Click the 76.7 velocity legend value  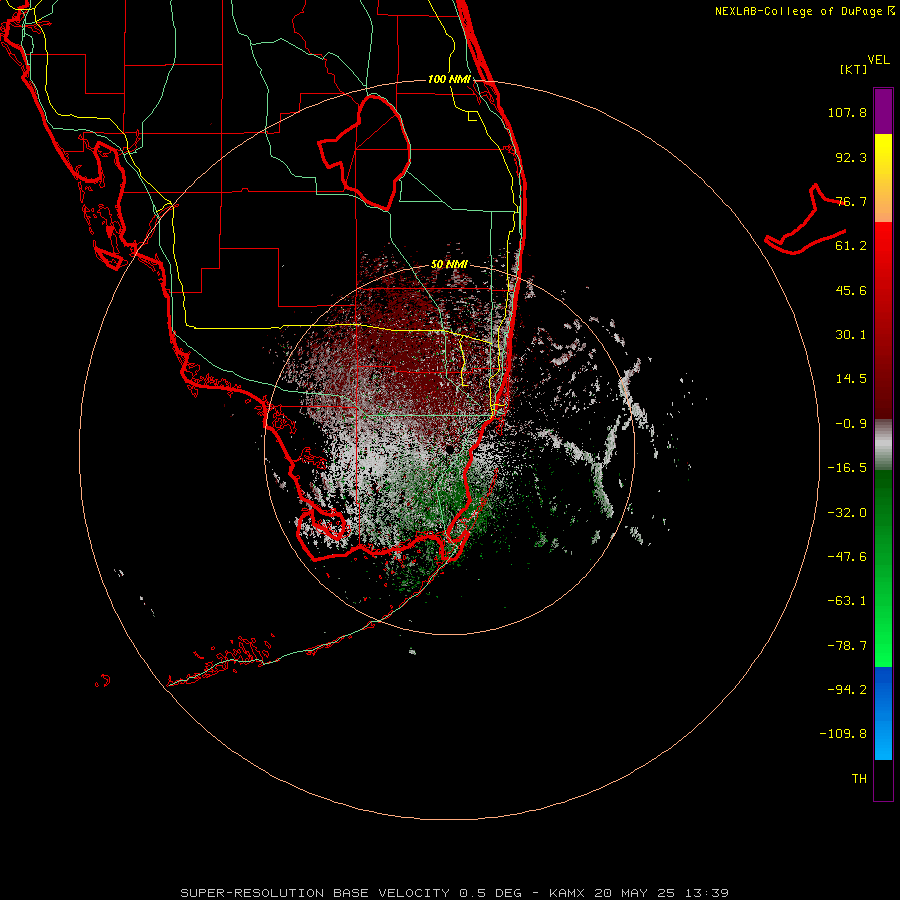click(x=851, y=201)
